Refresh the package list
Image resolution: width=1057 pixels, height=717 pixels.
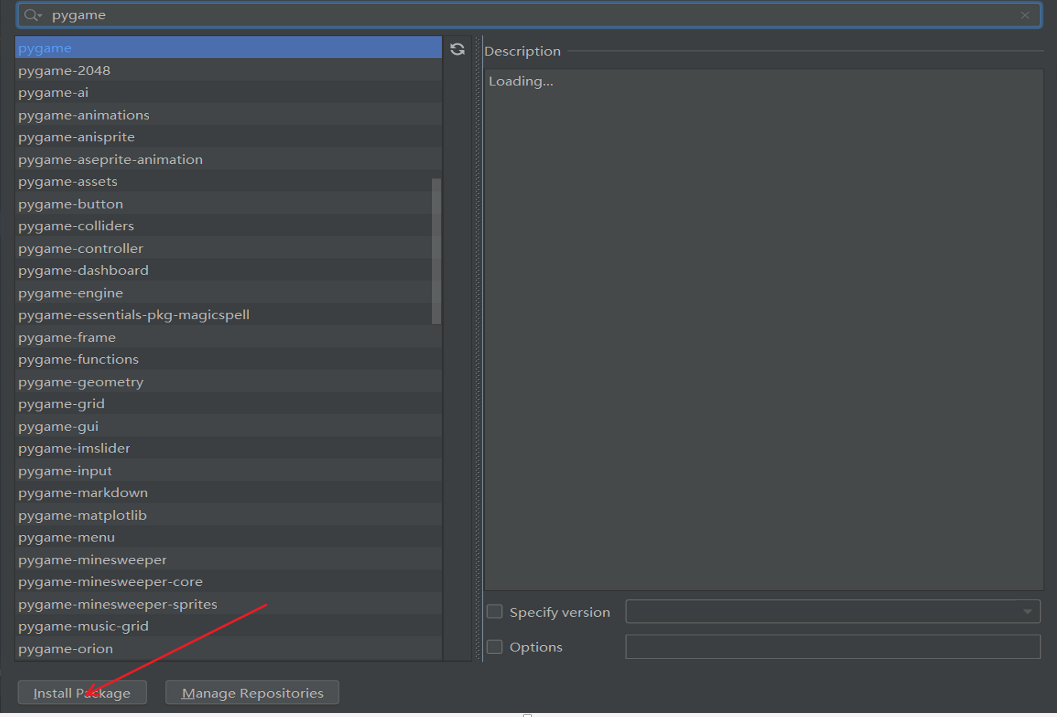[457, 48]
